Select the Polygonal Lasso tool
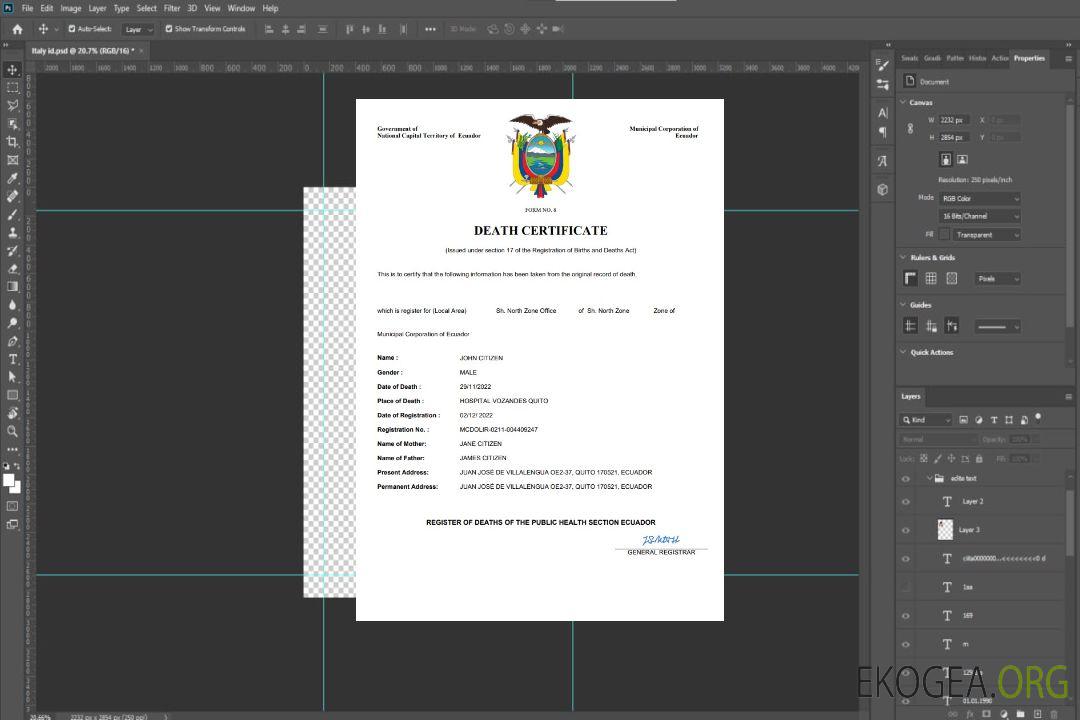 coord(12,105)
